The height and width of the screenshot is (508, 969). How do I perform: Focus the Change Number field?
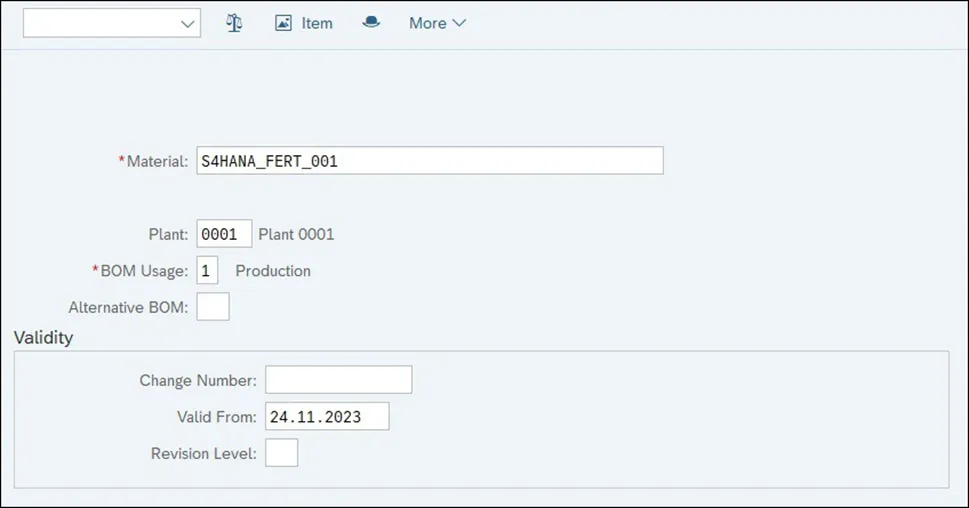coord(338,380)
